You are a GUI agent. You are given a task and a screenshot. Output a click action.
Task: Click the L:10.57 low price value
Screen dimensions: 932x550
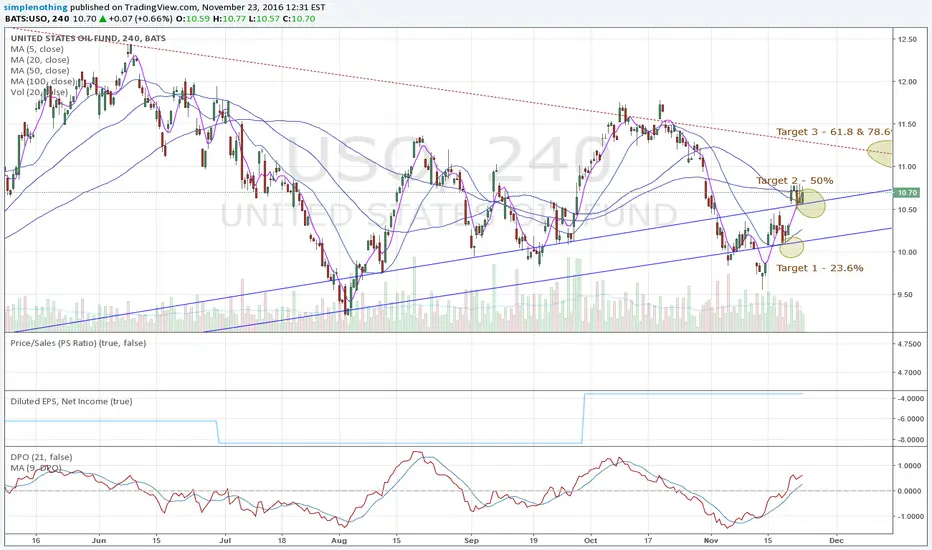[x=264, y=19]
